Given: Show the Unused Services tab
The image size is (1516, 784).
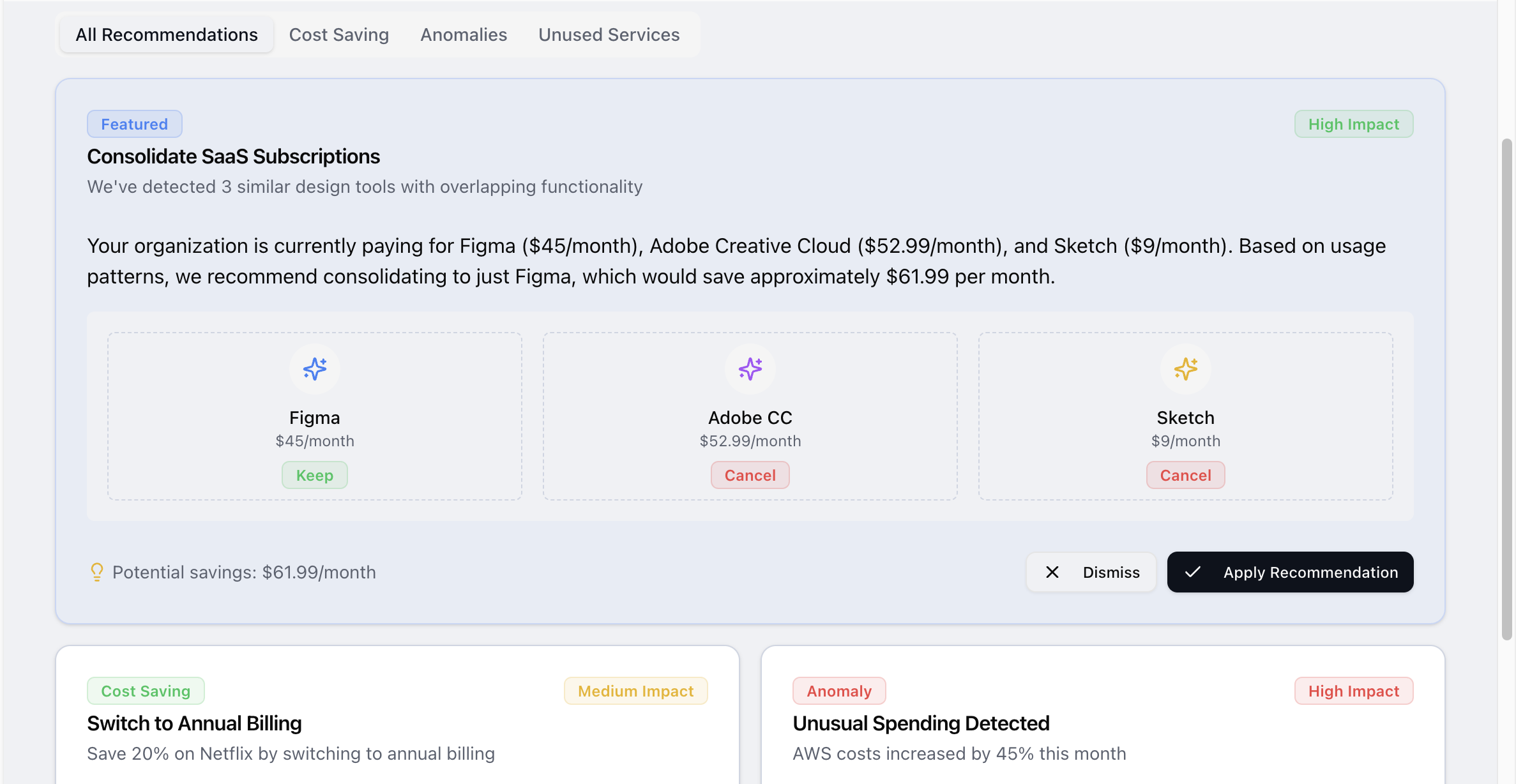Looking at the screenshot, I should 609,34.
